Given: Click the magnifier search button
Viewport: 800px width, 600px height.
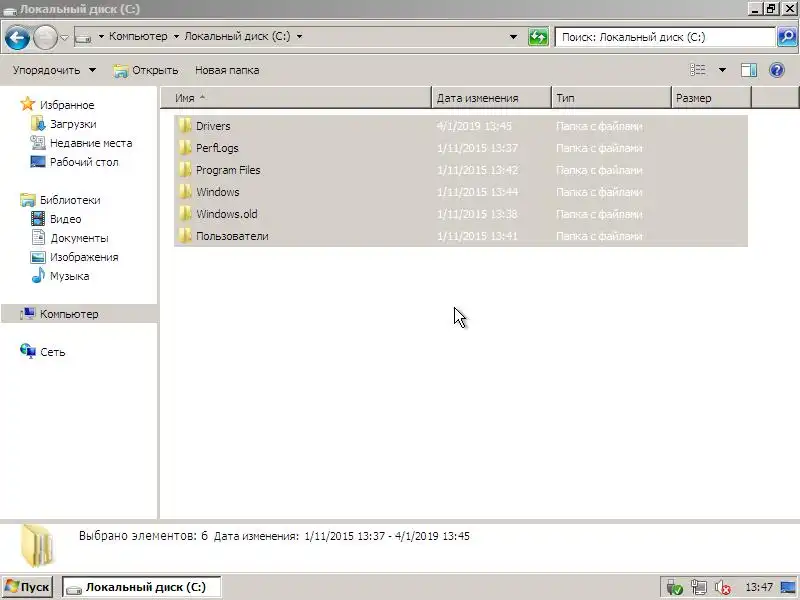Looking at the screenshot, I should [787, 37].
